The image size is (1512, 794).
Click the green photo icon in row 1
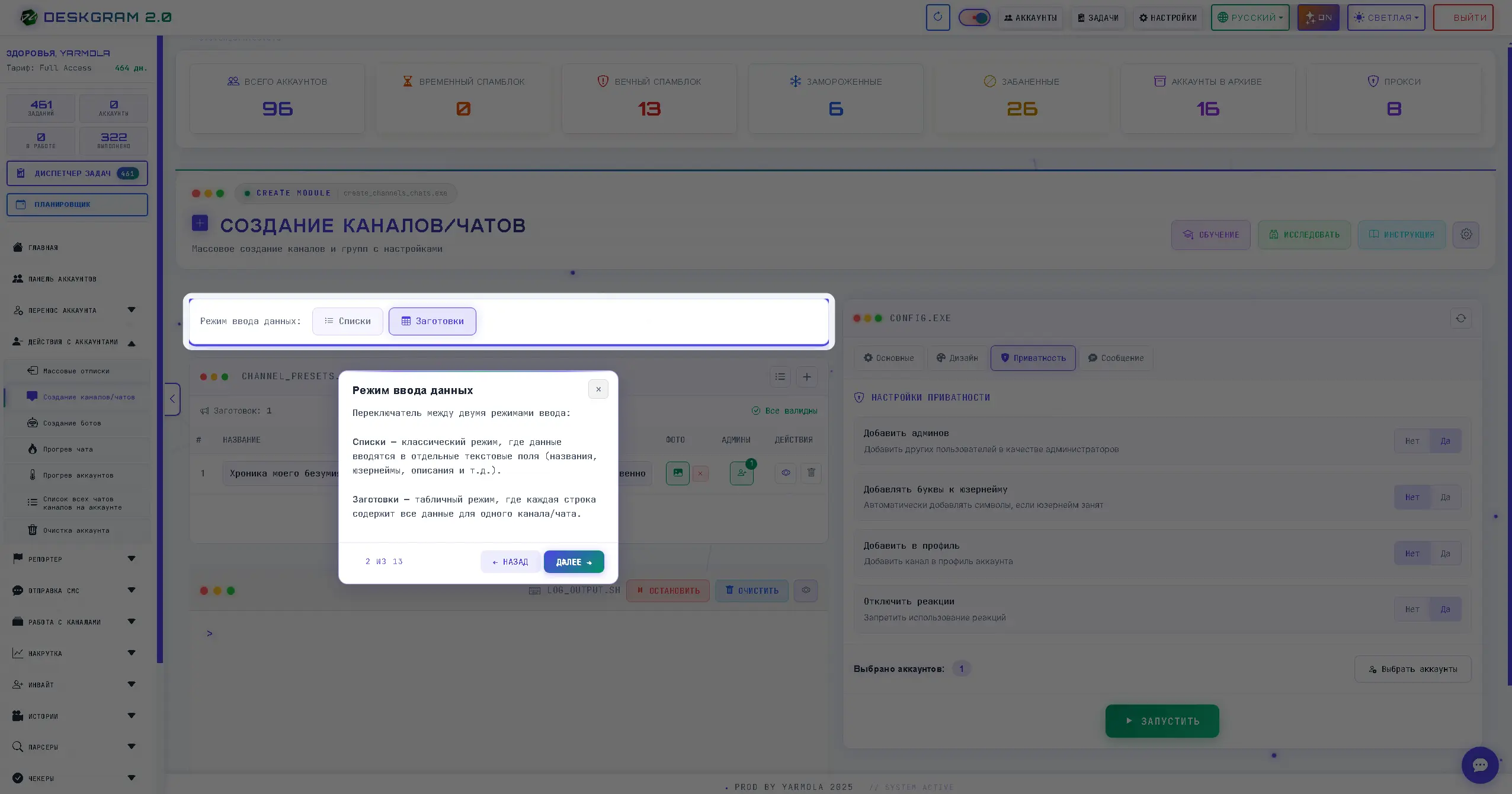[x=678, y=473]
